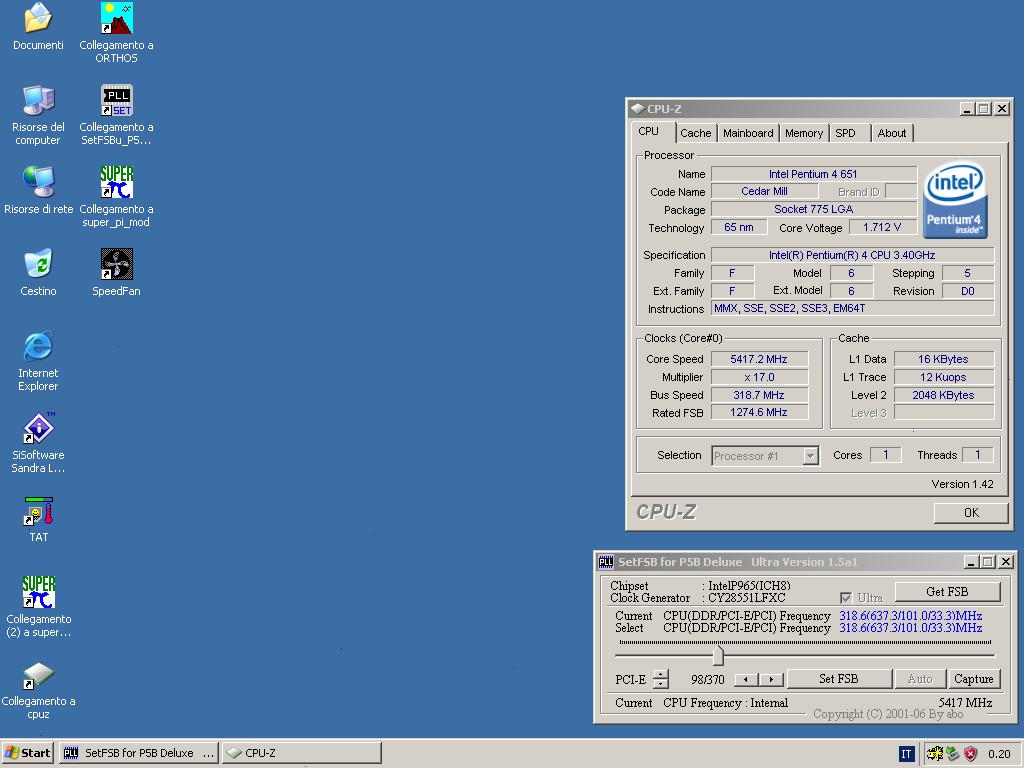Minimize the CPU-Z window
The width and height of the screenshot is (1024, 768).
tap(967, 109)
